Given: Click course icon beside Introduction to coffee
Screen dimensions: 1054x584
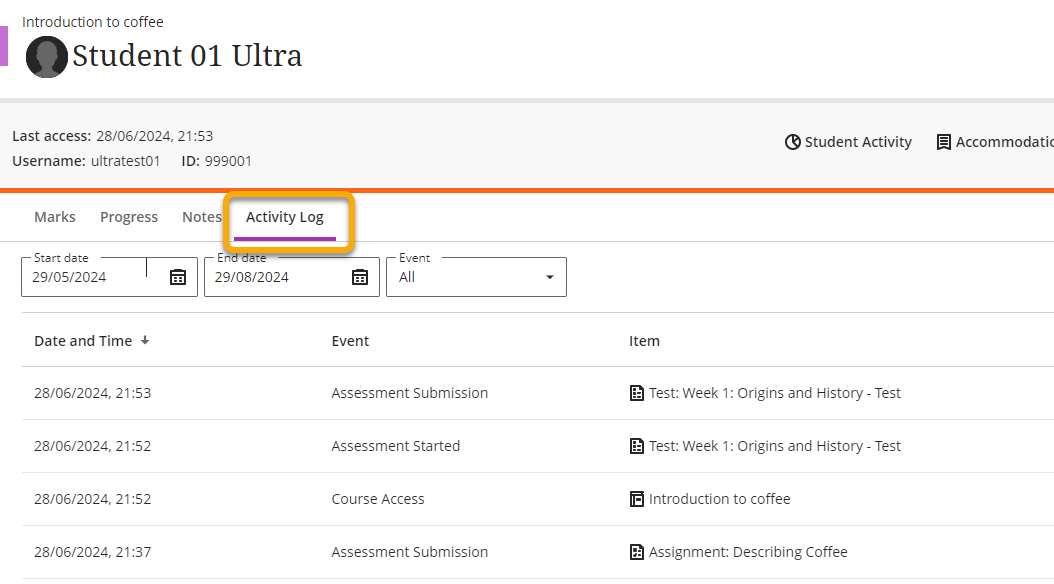Looking at the screenshot, I should click(637, 499).
